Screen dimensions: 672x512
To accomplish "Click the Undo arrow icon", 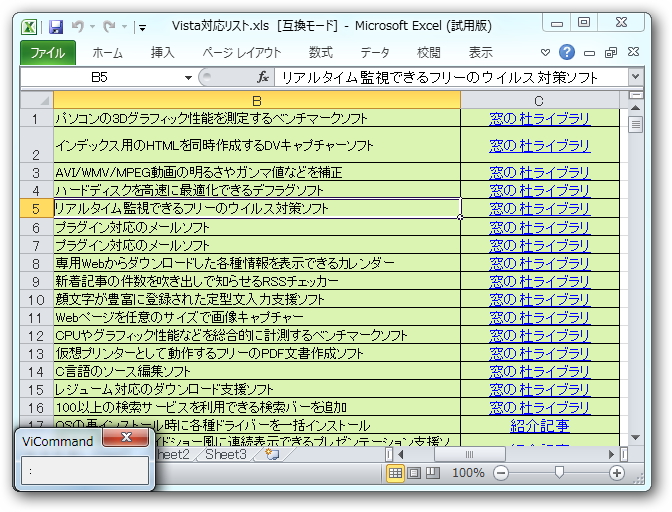I will pos(78,27).
